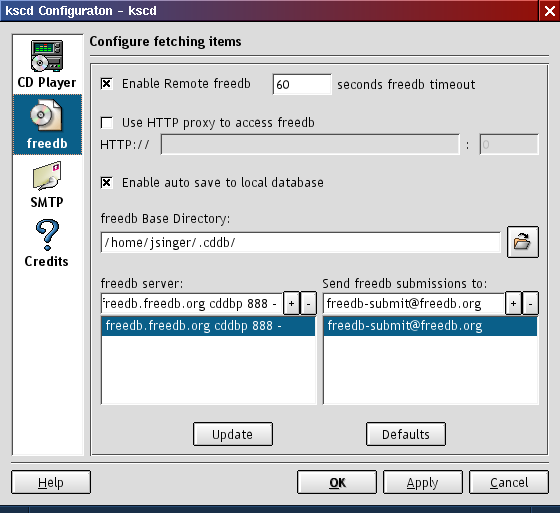Open the SMTP envelope settings page
The height and width of the screenshot is (513, 560).
coord(47,185)
